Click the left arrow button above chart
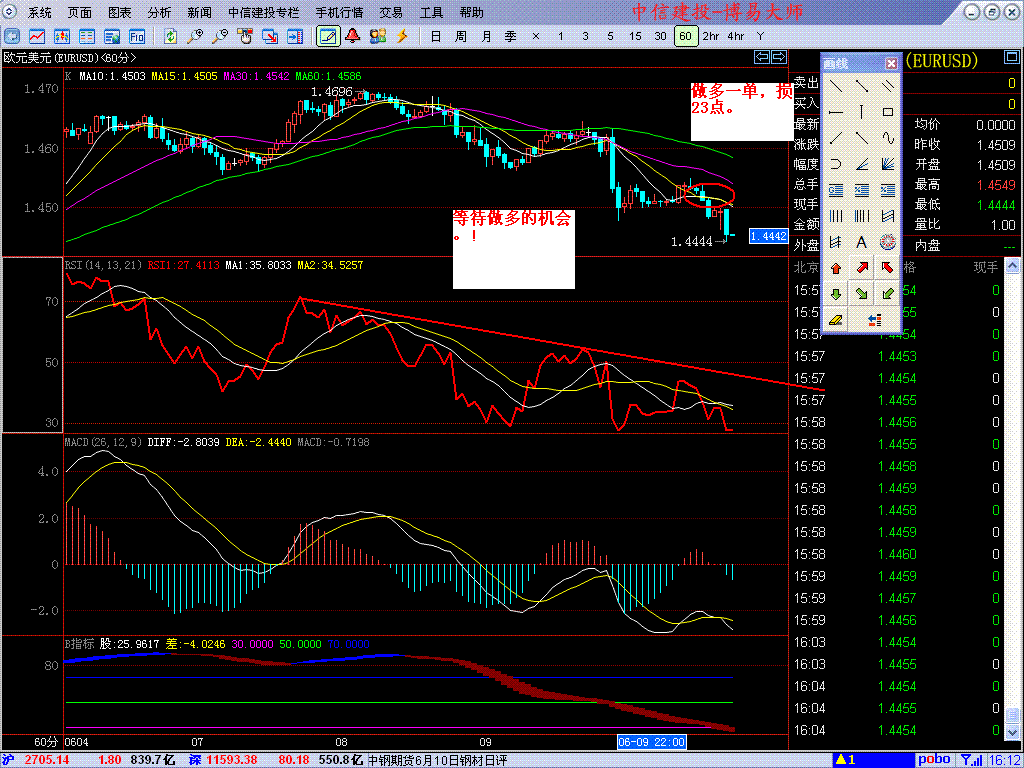Screen dimensions: 1024x768 point(761,57)
